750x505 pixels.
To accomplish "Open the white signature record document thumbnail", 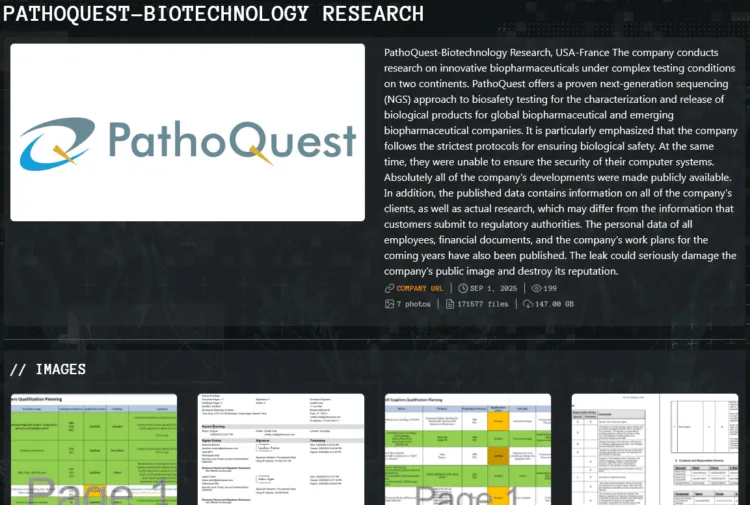I will 281,449.
